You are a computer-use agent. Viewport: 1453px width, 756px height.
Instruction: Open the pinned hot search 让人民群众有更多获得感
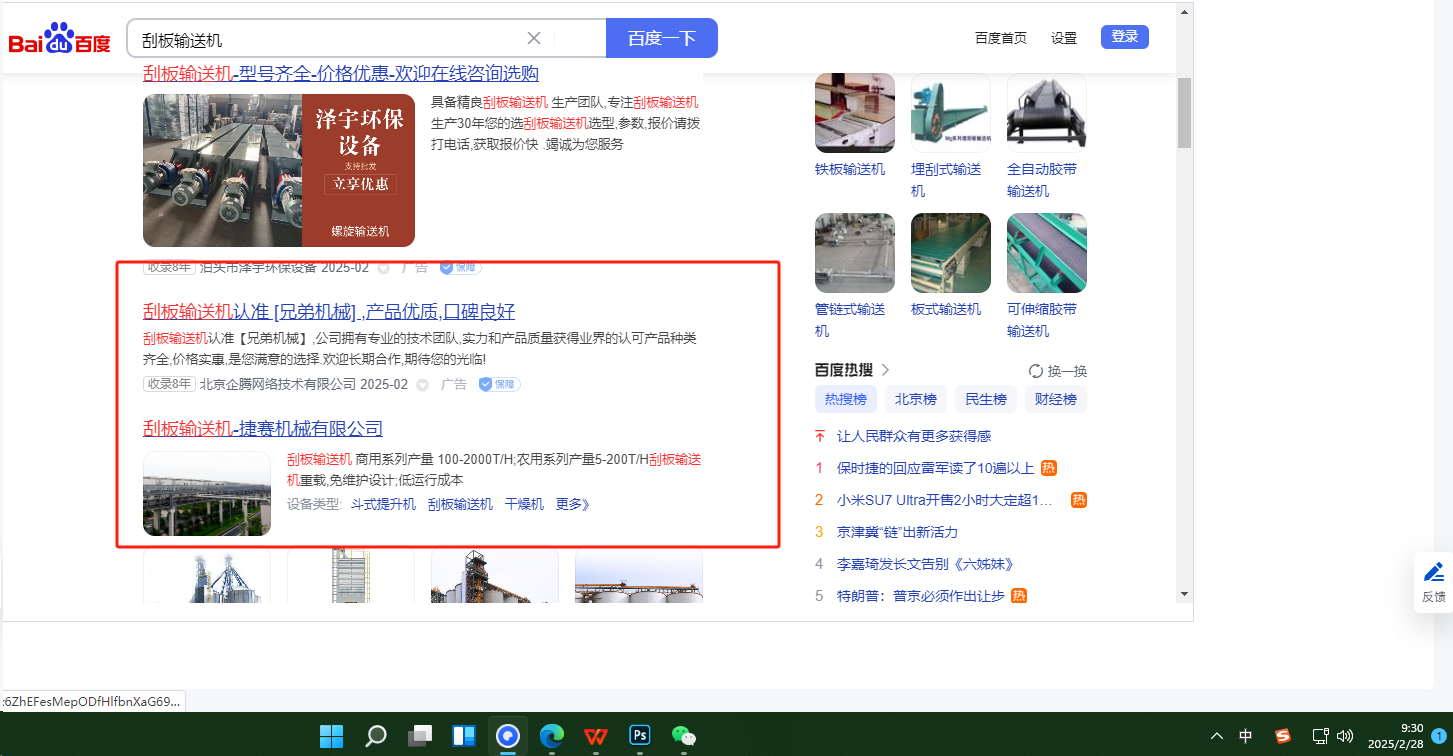(x=914, y=436)
